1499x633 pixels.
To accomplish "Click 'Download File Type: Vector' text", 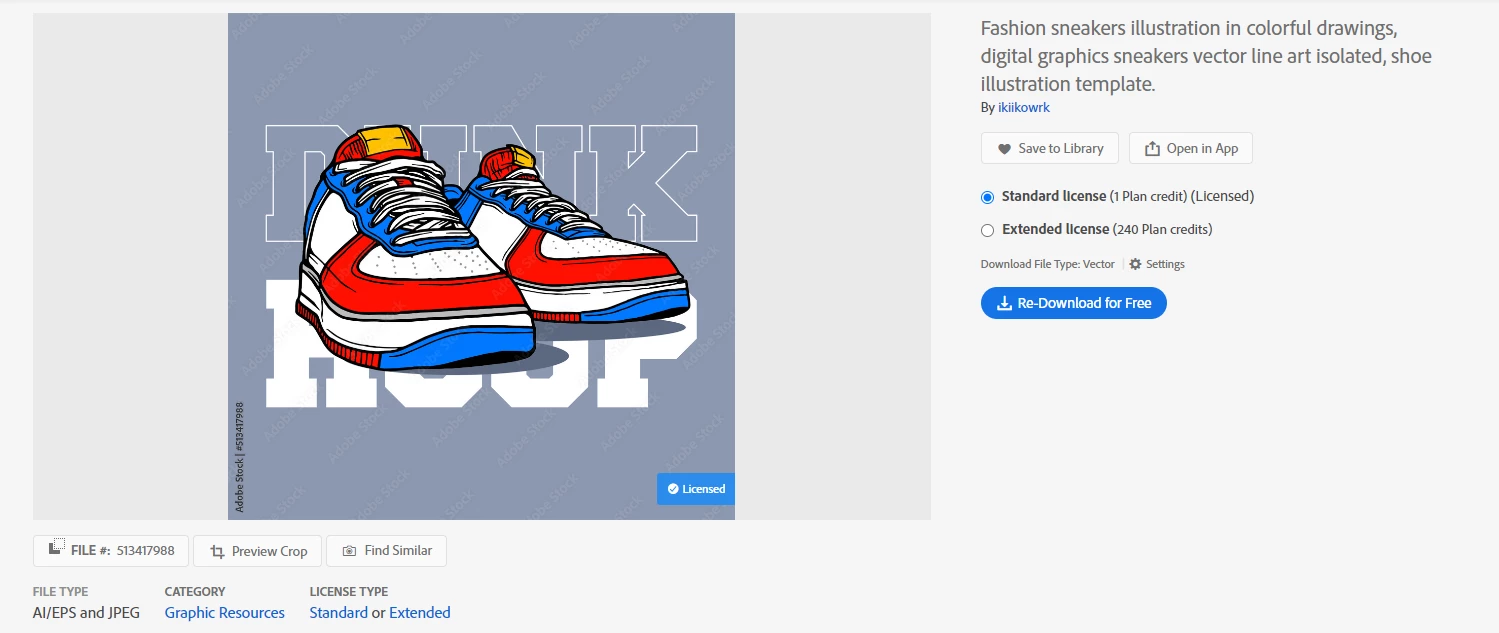I will (x=1048, y=264).
